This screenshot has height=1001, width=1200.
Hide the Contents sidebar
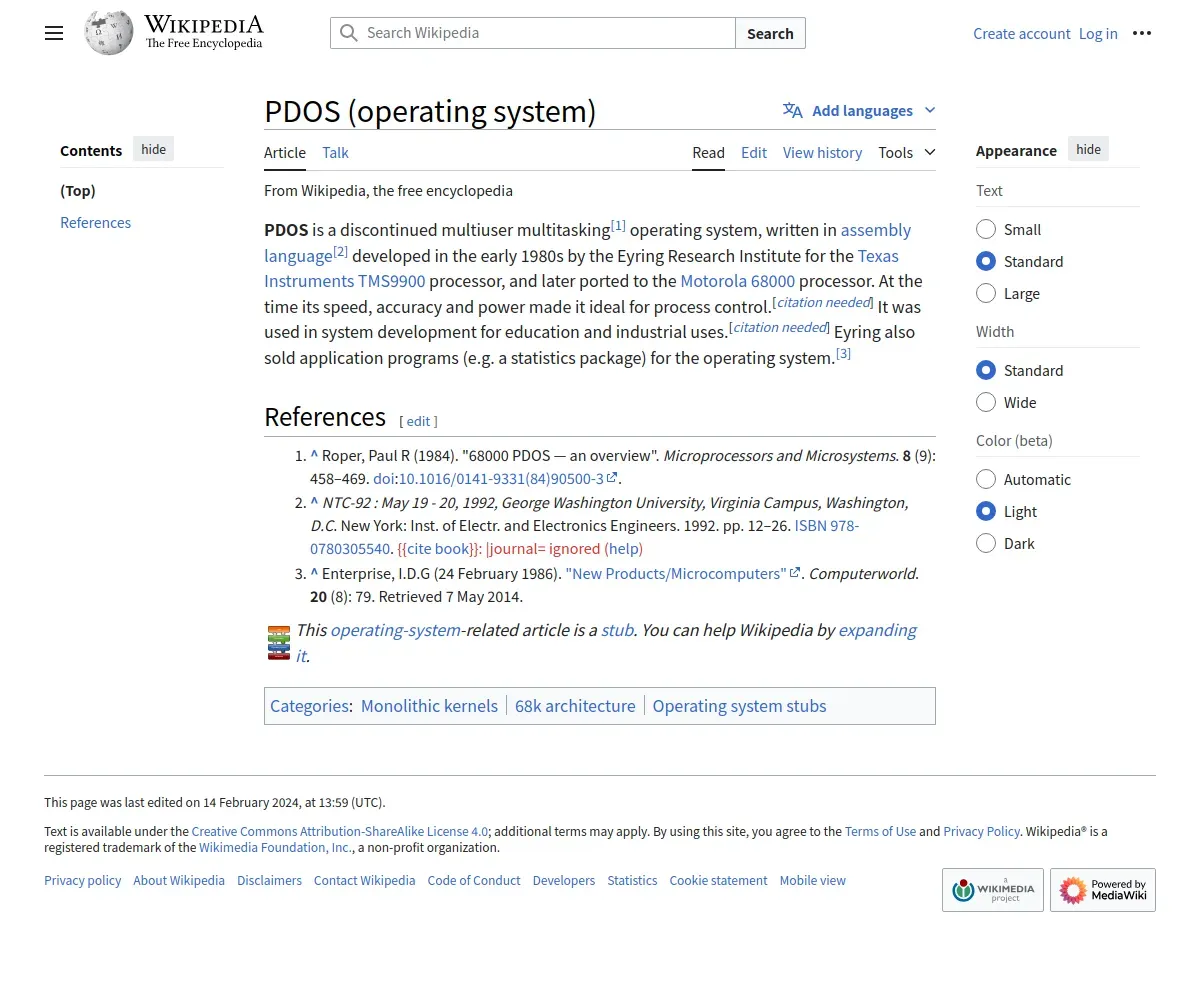[x=153, y=149]
